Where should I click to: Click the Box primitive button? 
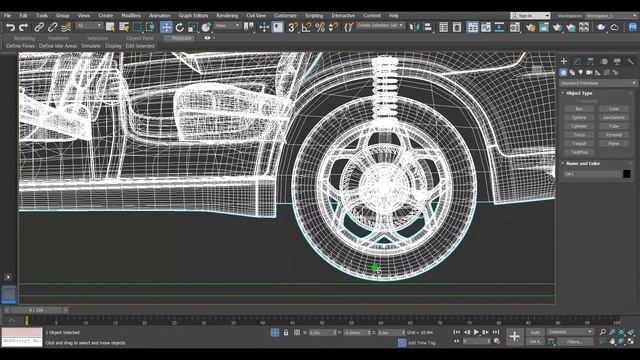click(579, 109)
